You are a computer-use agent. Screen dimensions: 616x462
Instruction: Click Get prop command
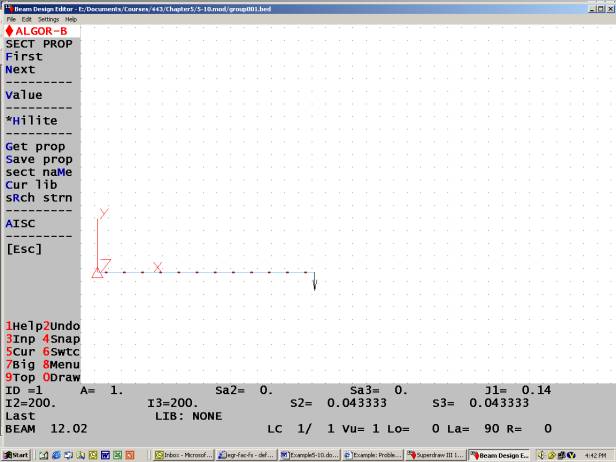click(35, 147)
